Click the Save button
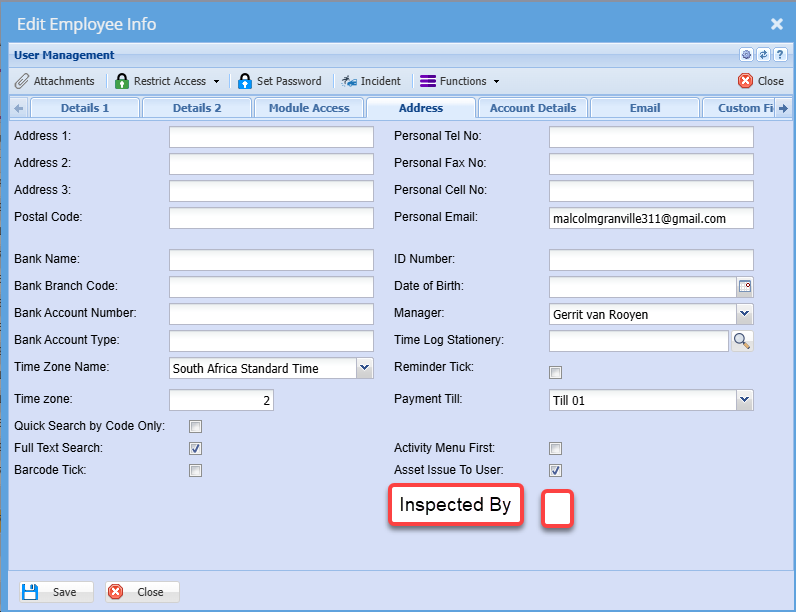This screenshot has width=796, height=612. pyautogui.click(x=51, y=592)
